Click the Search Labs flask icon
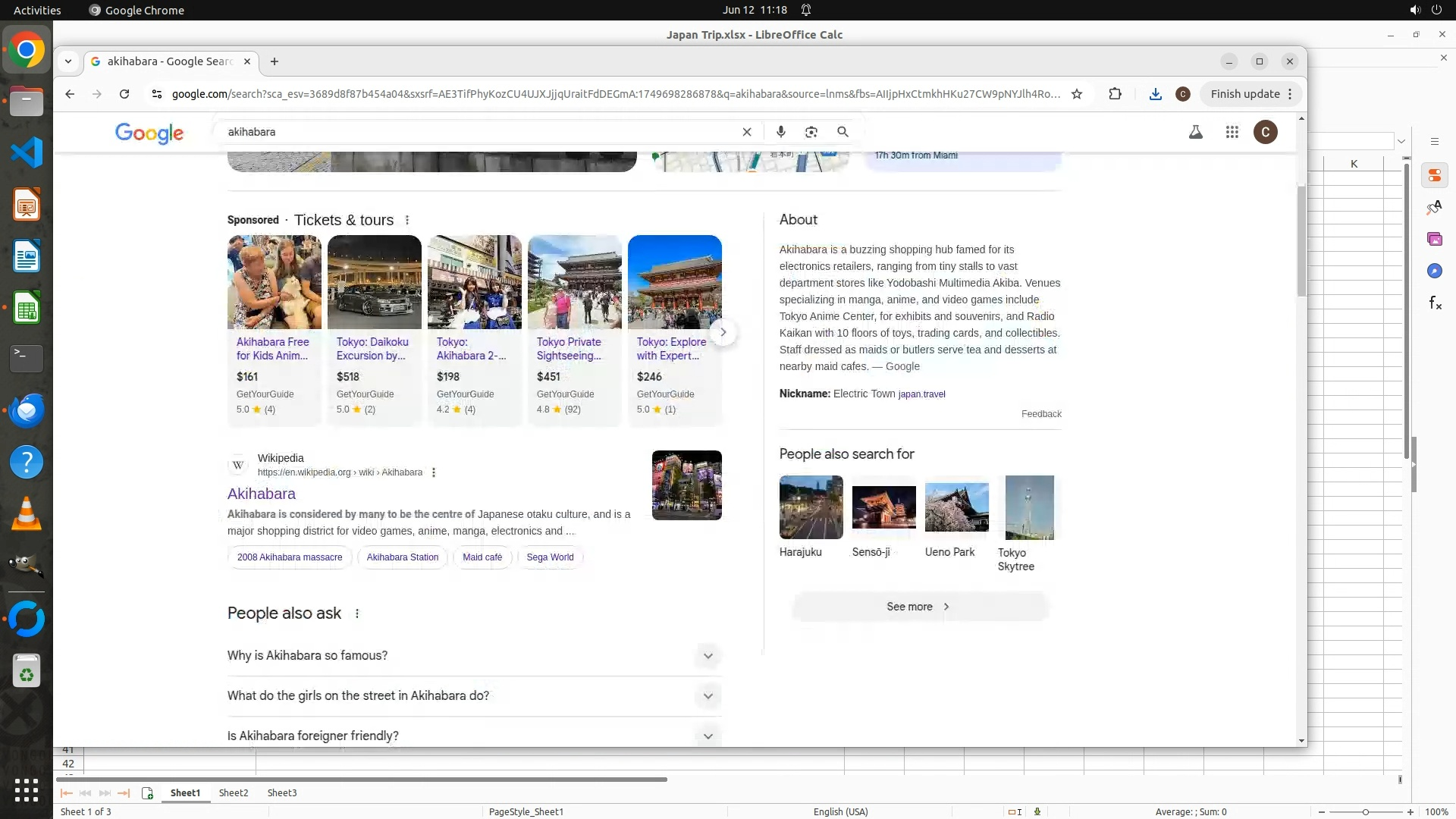 1196,132
